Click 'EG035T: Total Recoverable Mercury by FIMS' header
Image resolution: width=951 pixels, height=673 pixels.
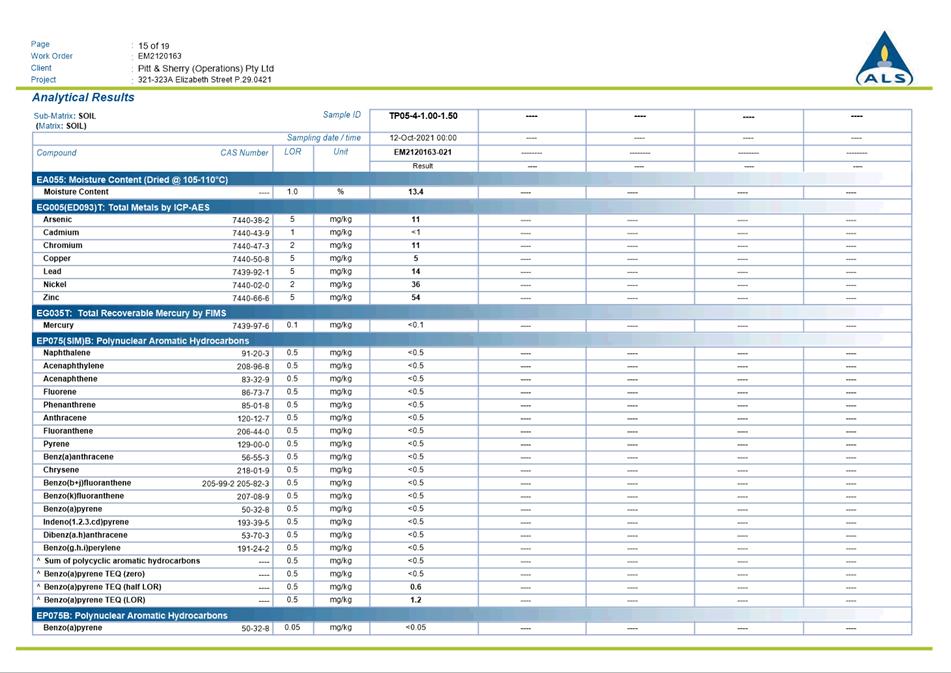tap(131, 313)
